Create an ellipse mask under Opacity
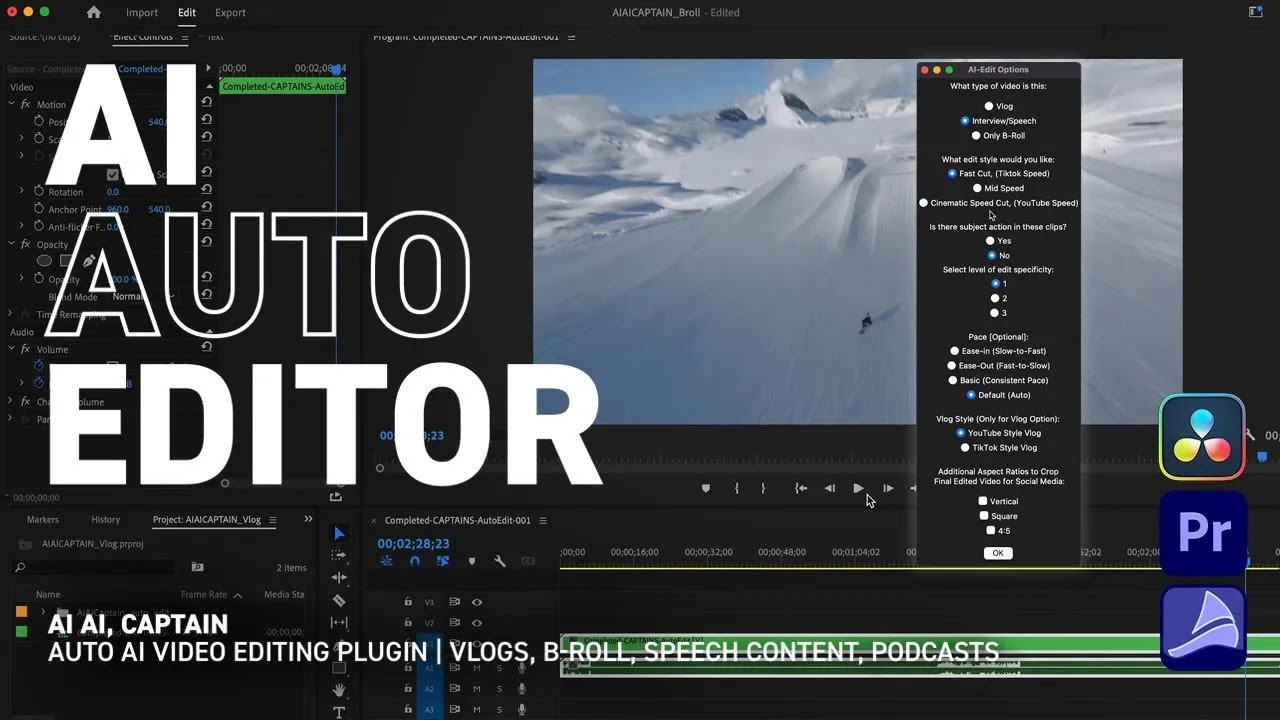Viewport: 1280px width, 720px height. [x=44, y=260]
